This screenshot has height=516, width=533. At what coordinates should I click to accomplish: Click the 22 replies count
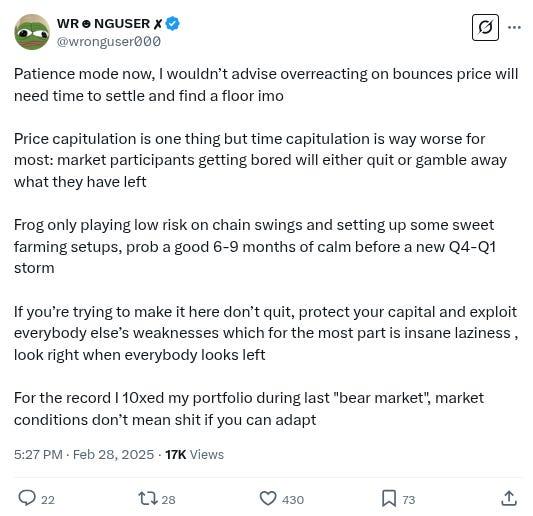[x=48, y=500]
